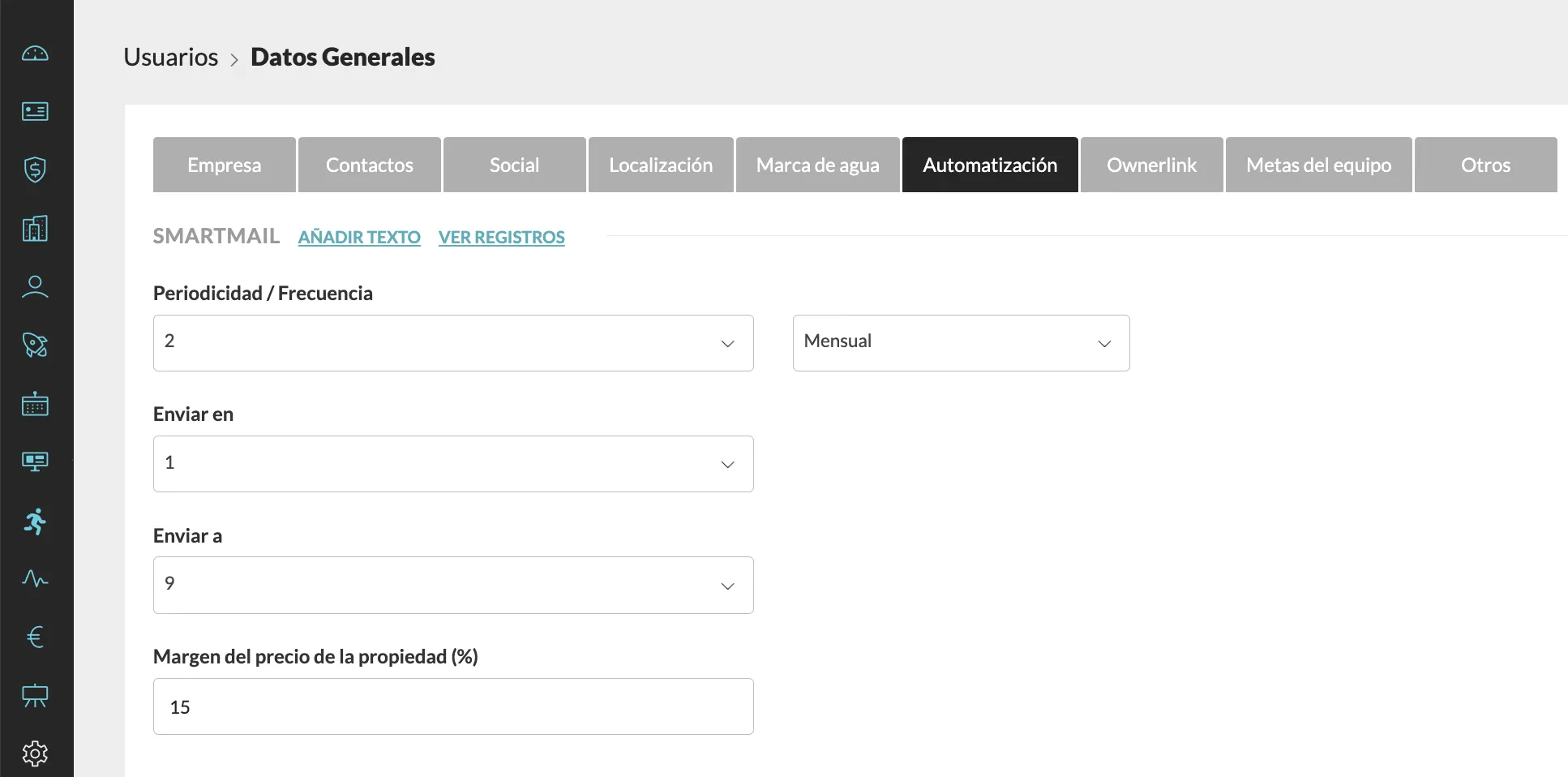Open the Otros tab
Screen dimensions: 1568x777
coord(1486,165)
